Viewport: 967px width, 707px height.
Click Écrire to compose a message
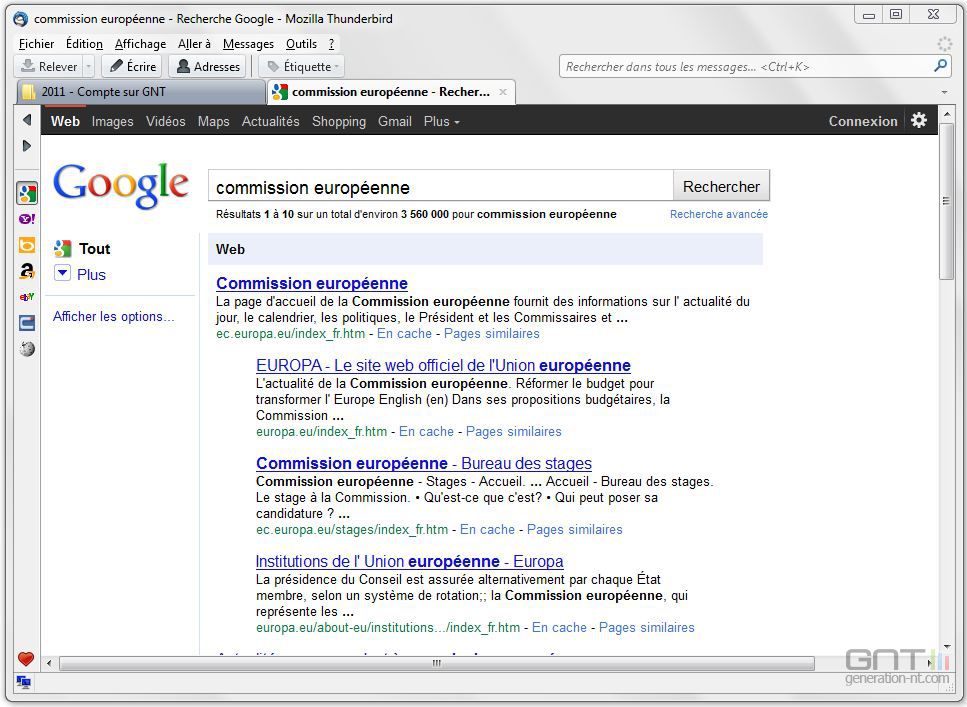(132, 66)
